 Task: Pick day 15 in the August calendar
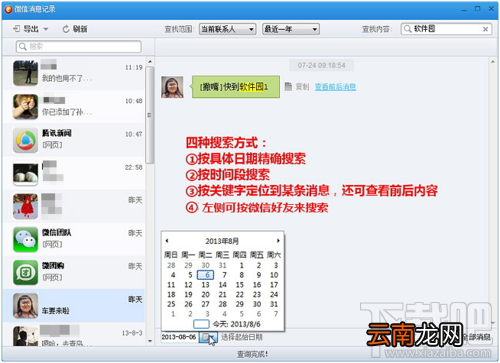240,285
